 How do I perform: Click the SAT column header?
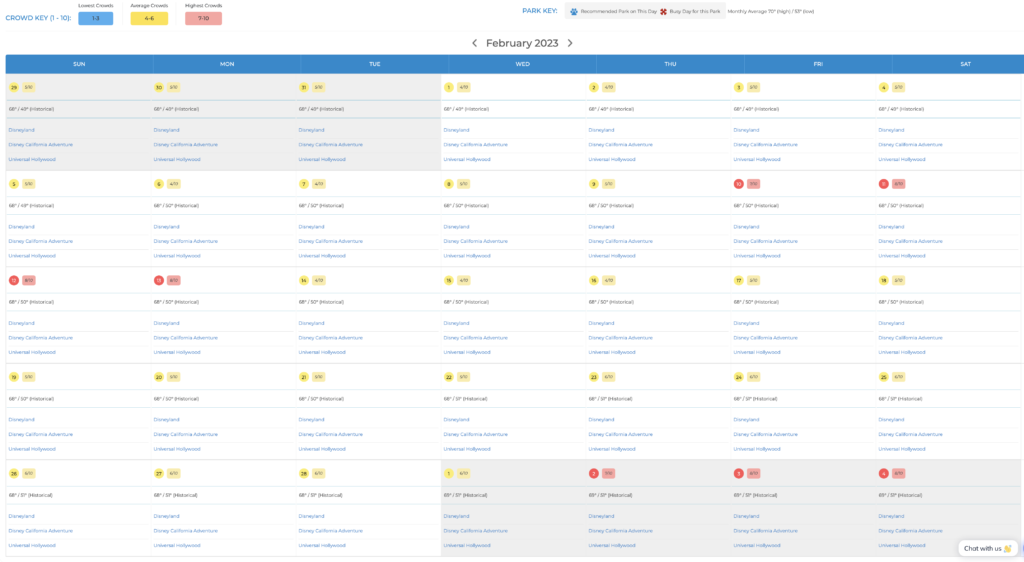tap(965, 64)
